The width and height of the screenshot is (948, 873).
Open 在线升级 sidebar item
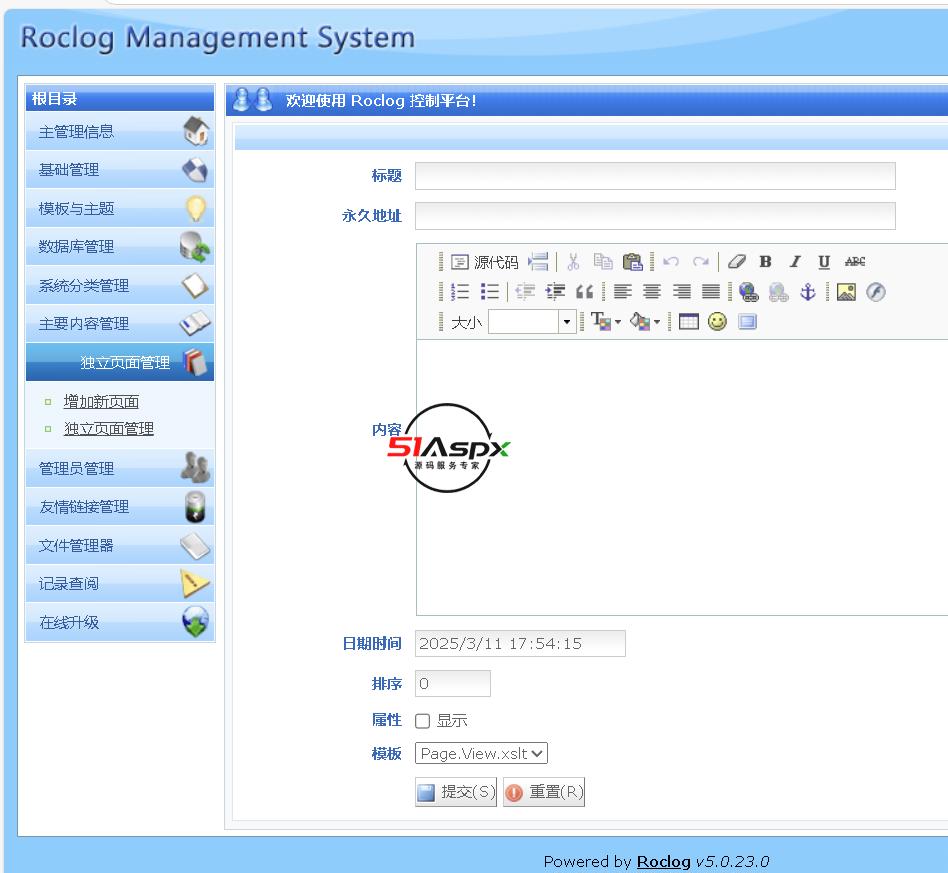click(x=120, y=622)
